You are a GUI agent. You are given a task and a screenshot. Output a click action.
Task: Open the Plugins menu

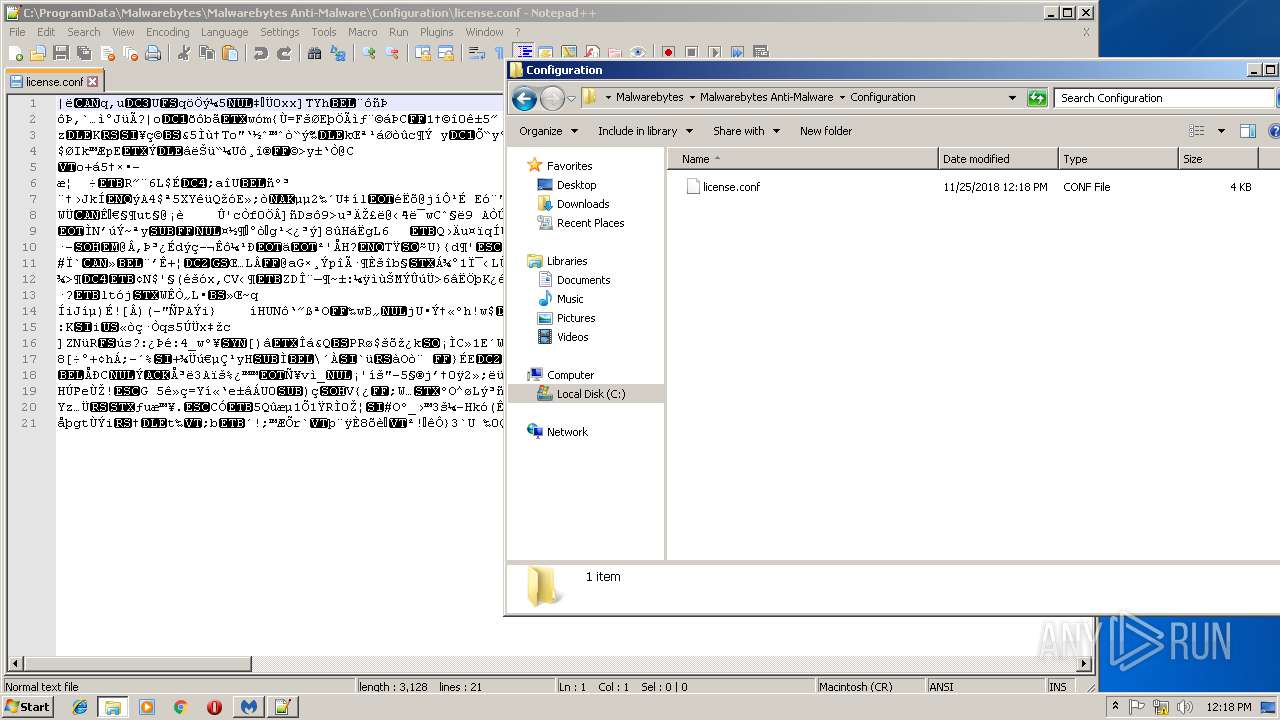(436, 32)
